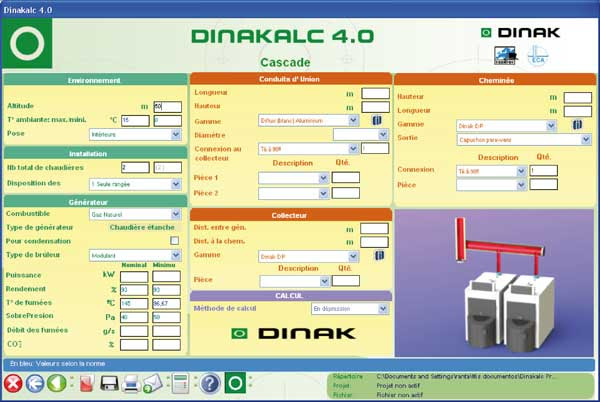Viewport: 600px width, 402px height.
Task: Click the Rendement Nominal field
Action: (x=134, y=290)
